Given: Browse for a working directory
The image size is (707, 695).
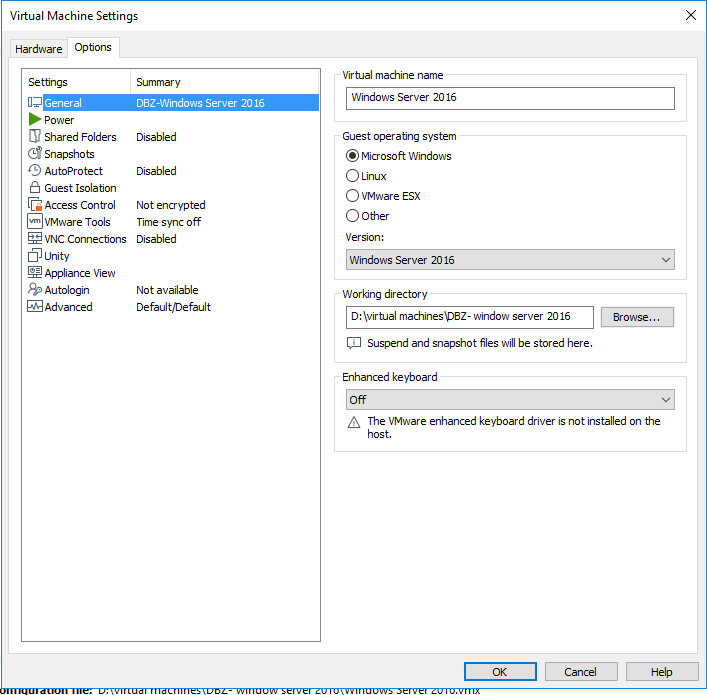Looking at the screenshot, I should tap(637, 317).
